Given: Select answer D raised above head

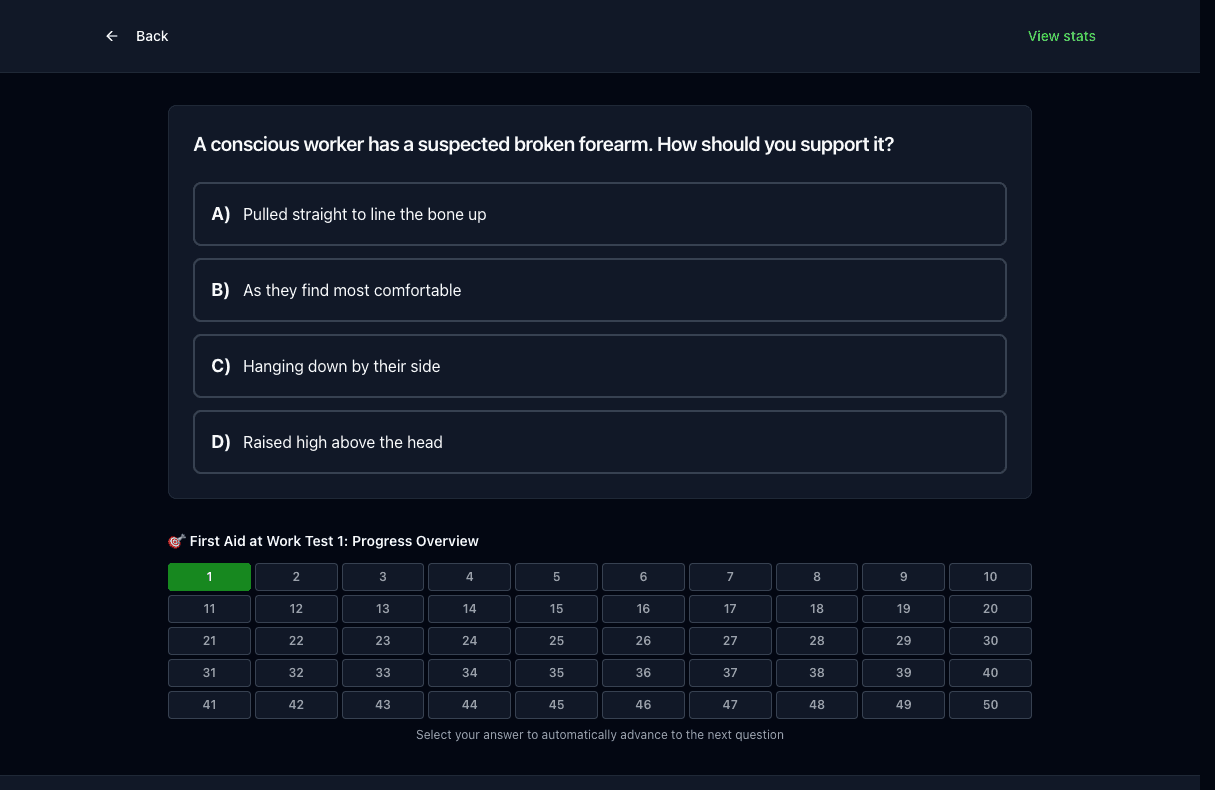Looking at the screenshot, I should (600, 442).
